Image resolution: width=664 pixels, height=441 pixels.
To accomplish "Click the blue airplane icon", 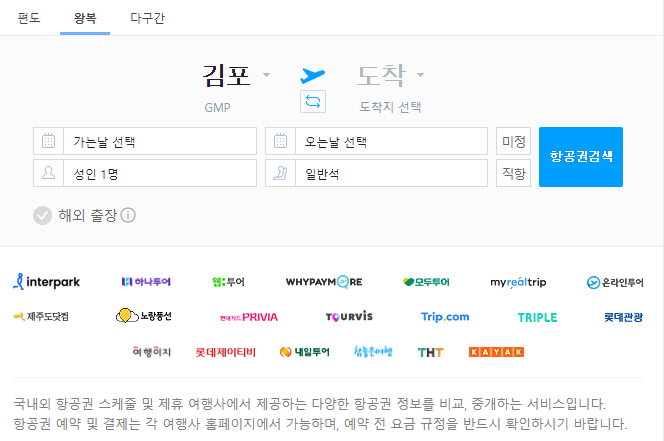I will click(313, 75).
